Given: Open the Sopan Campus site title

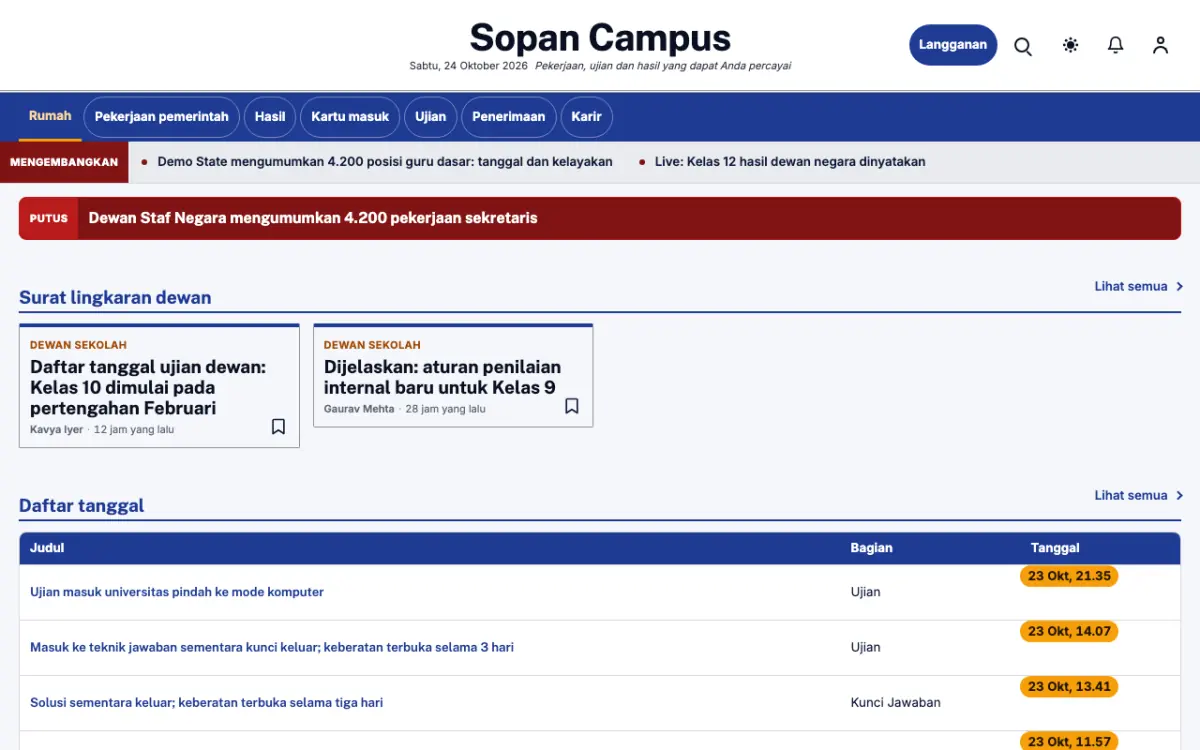Looking at the screenshot, I should 600,38.
